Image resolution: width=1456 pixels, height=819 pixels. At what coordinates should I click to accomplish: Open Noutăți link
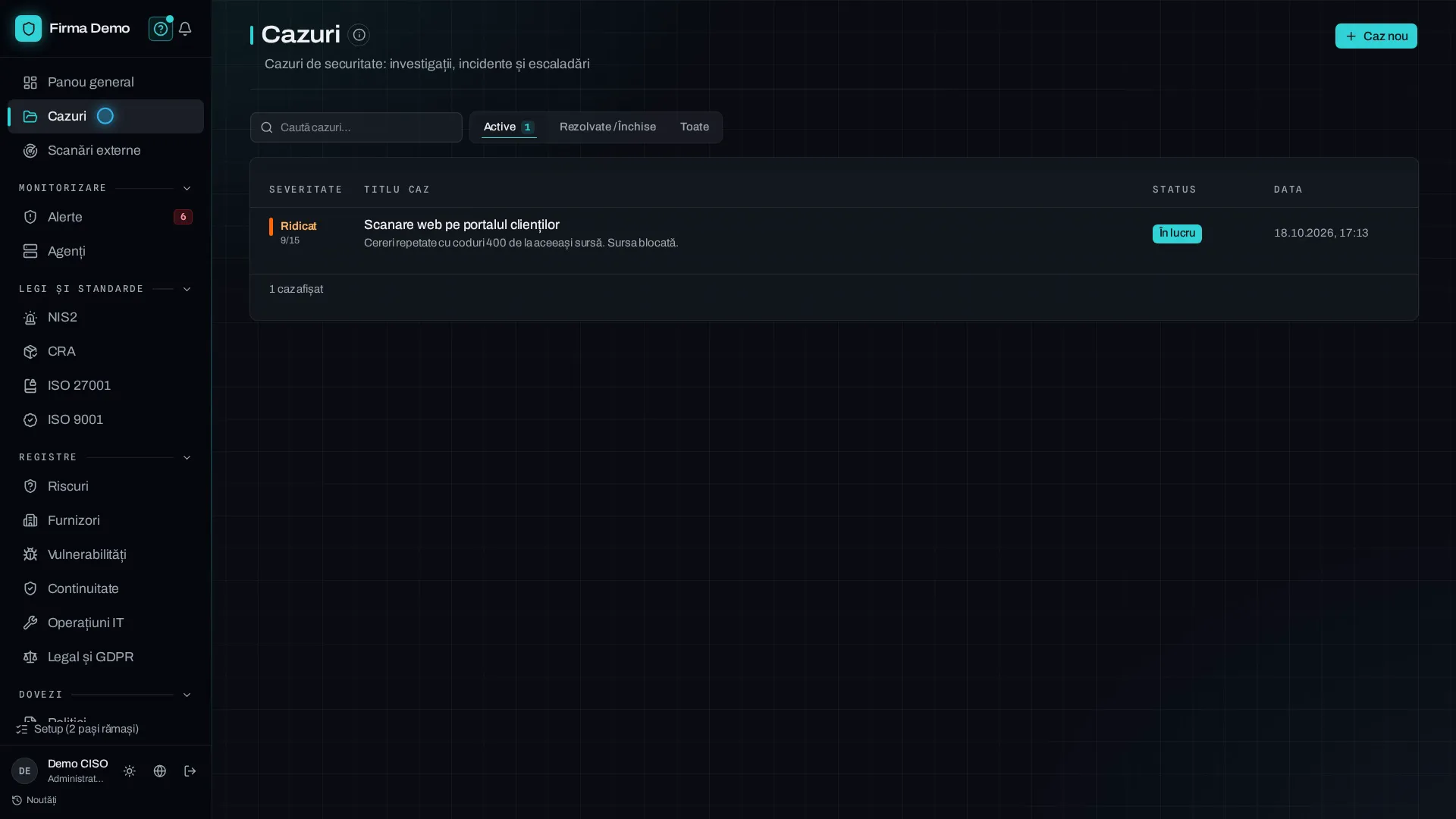(x=34, y=800)
